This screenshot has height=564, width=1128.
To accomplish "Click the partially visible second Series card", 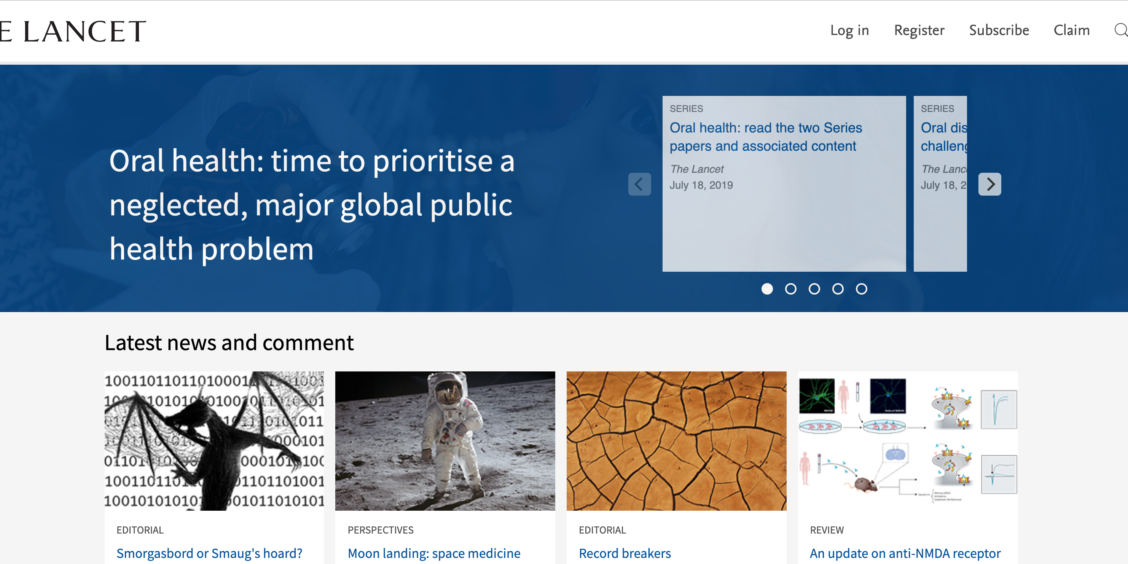I will tap(940, 183).
